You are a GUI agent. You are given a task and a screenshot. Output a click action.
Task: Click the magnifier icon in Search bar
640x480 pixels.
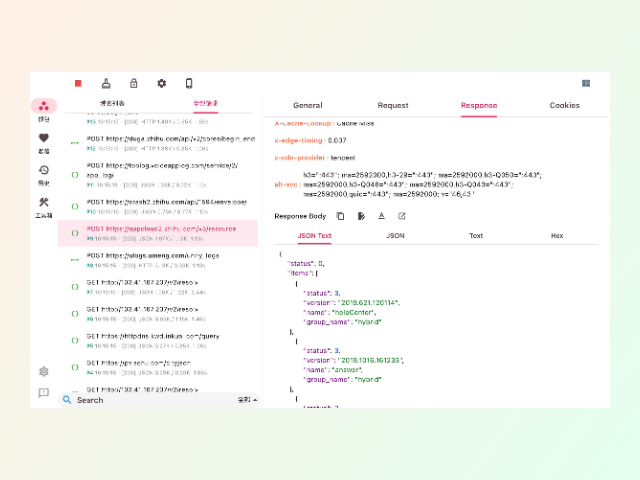pos(67,400)
